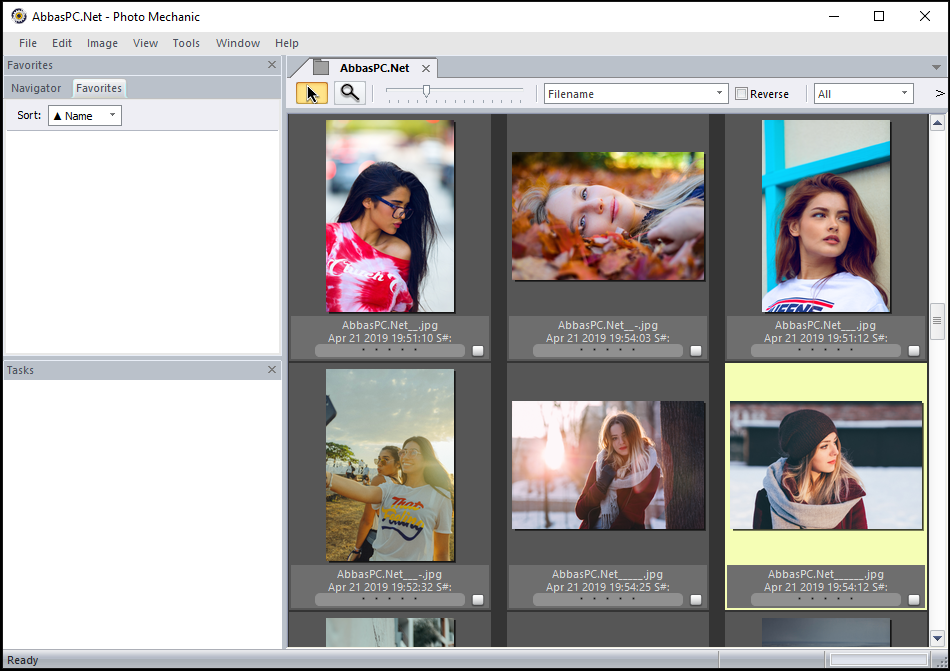This screenshot has height=671, width=950.
Task: Click filename label AbbasPC.Net____.jpg
Action: (607, 574)
